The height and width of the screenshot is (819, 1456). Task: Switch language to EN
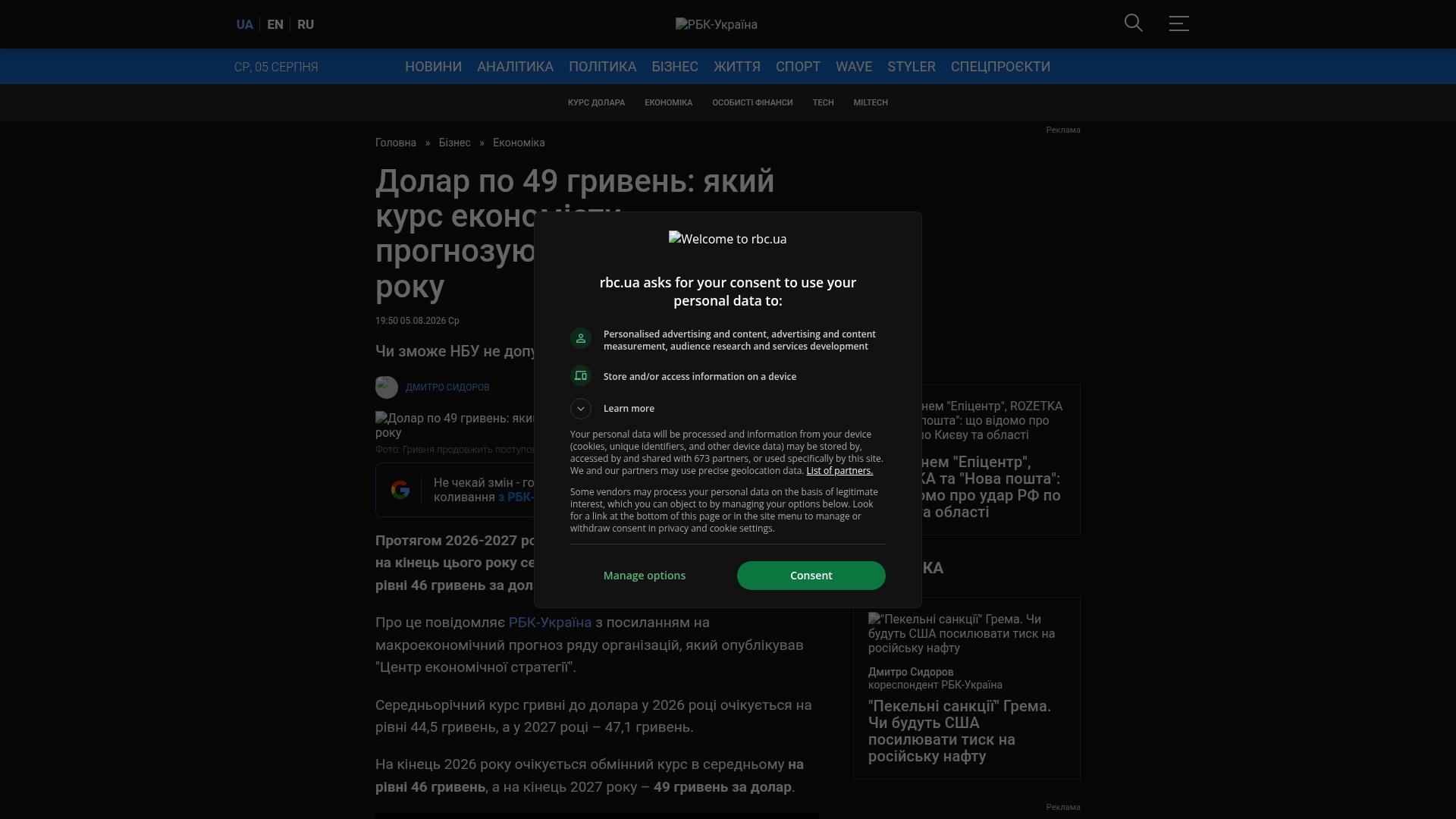[275, 24]
